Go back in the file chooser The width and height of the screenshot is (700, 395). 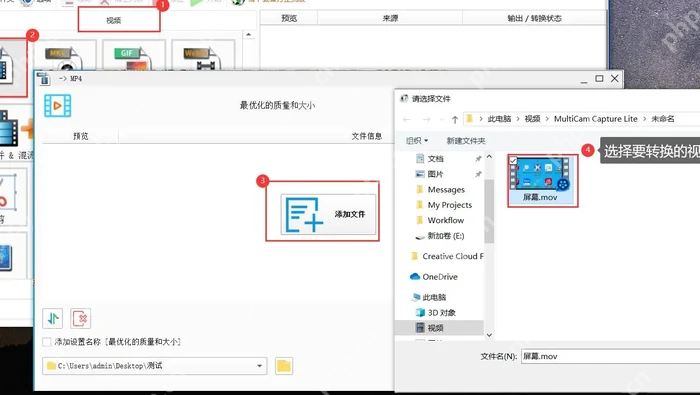(x=406, y=119)
